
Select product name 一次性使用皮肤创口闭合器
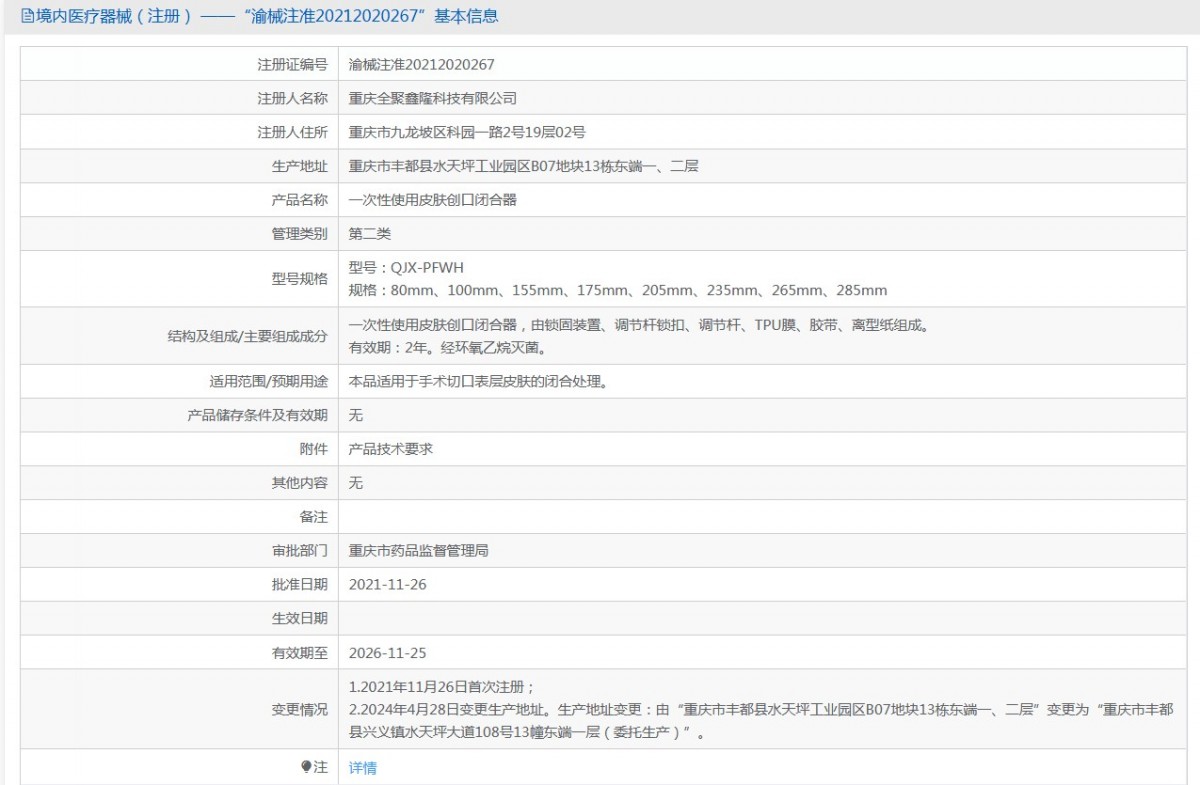[433, 200]
